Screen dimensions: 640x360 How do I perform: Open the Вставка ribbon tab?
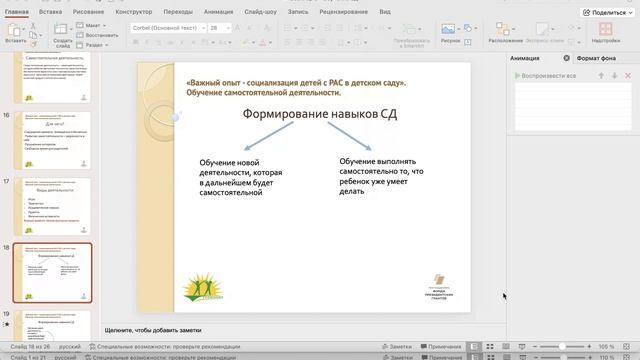[51, 12]
